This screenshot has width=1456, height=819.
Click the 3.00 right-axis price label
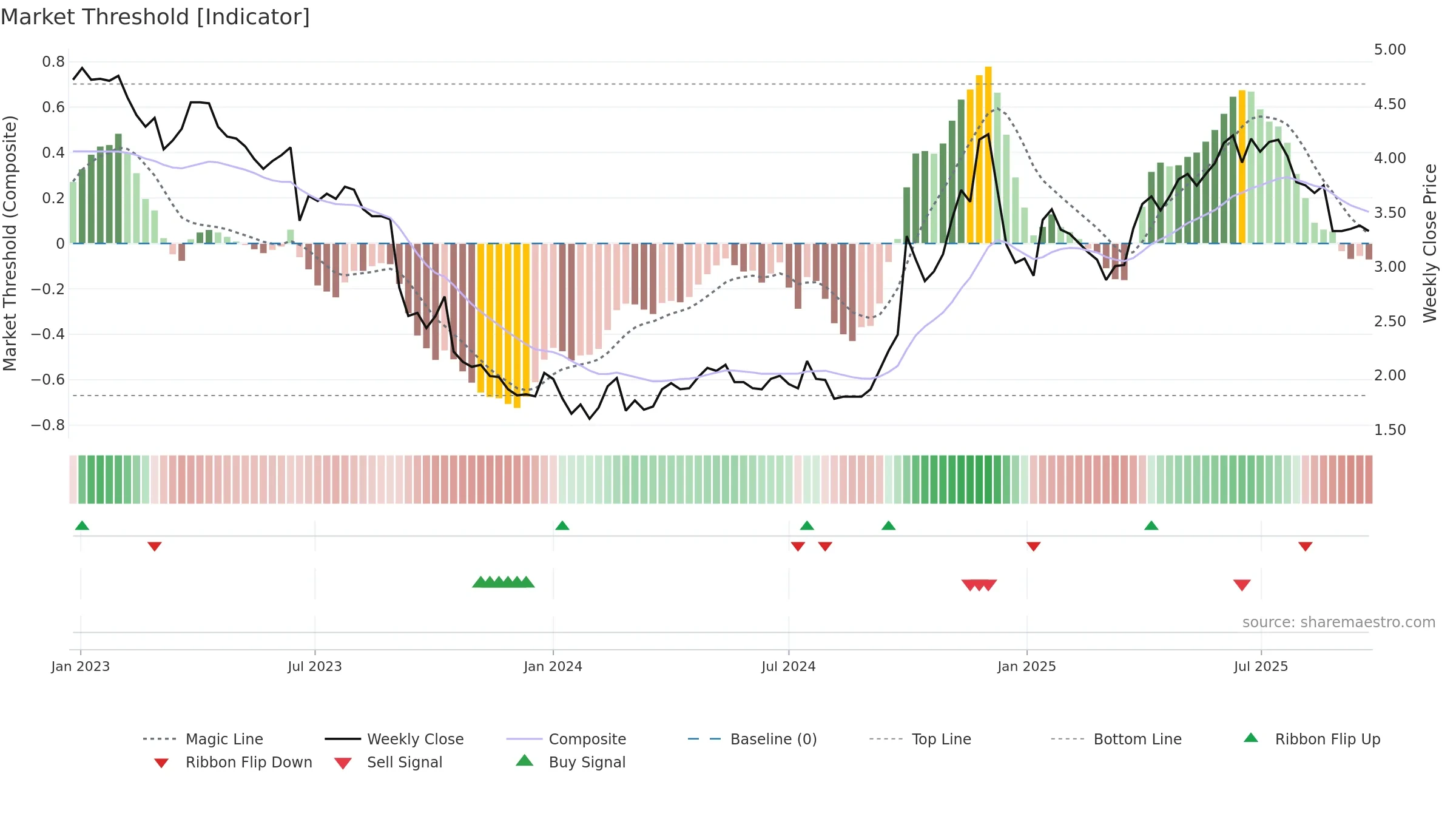tap(1390, 267)
